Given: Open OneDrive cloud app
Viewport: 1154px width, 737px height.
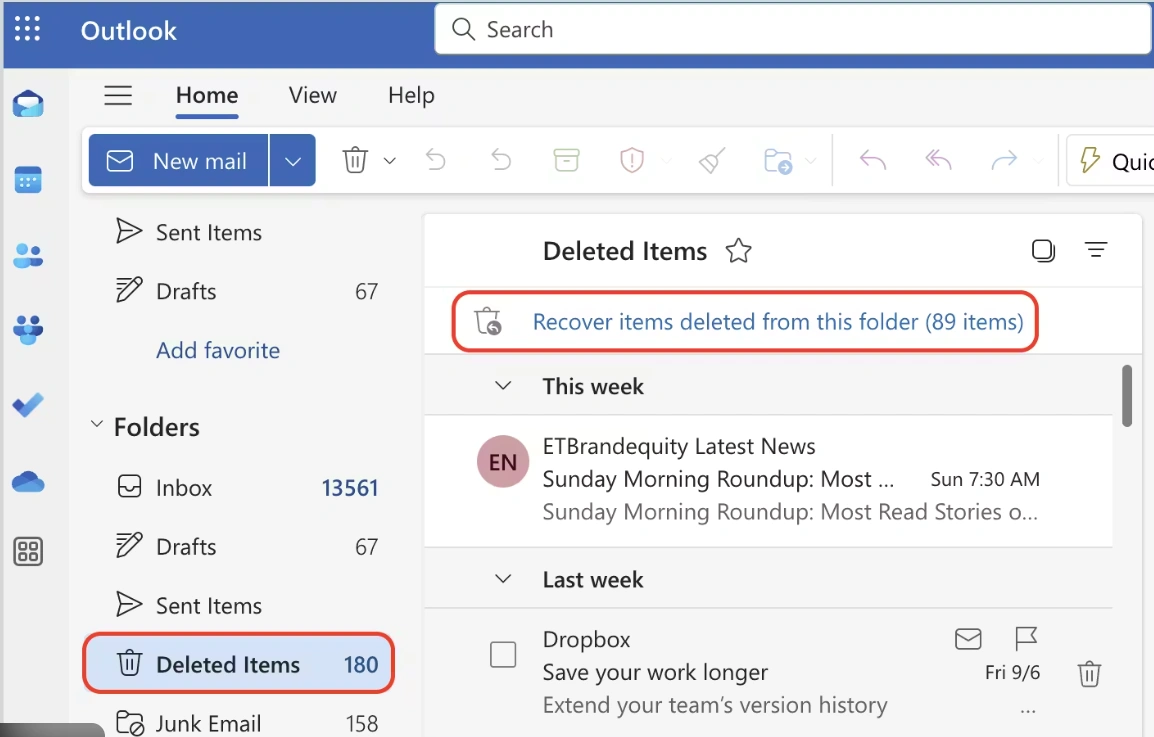Looking at the screenshot, I should 28,482.
